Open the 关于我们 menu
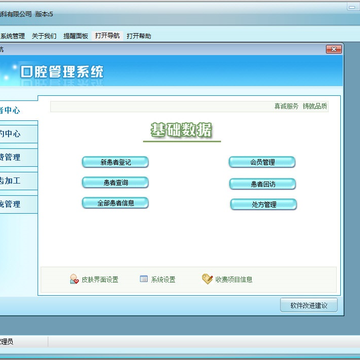The height and width of the screenshot is (360, 360). click(x=44, y=36)
